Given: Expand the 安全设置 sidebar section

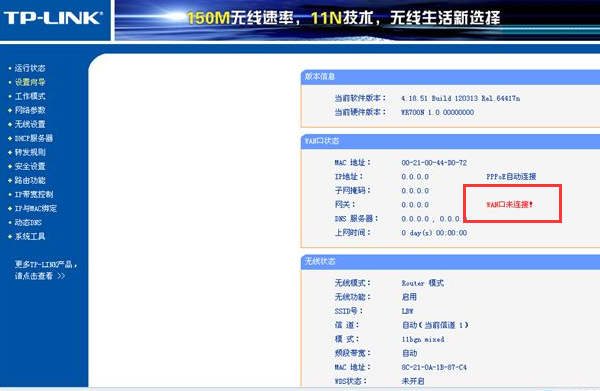Looking at the screenshot, I should (30, 166).
